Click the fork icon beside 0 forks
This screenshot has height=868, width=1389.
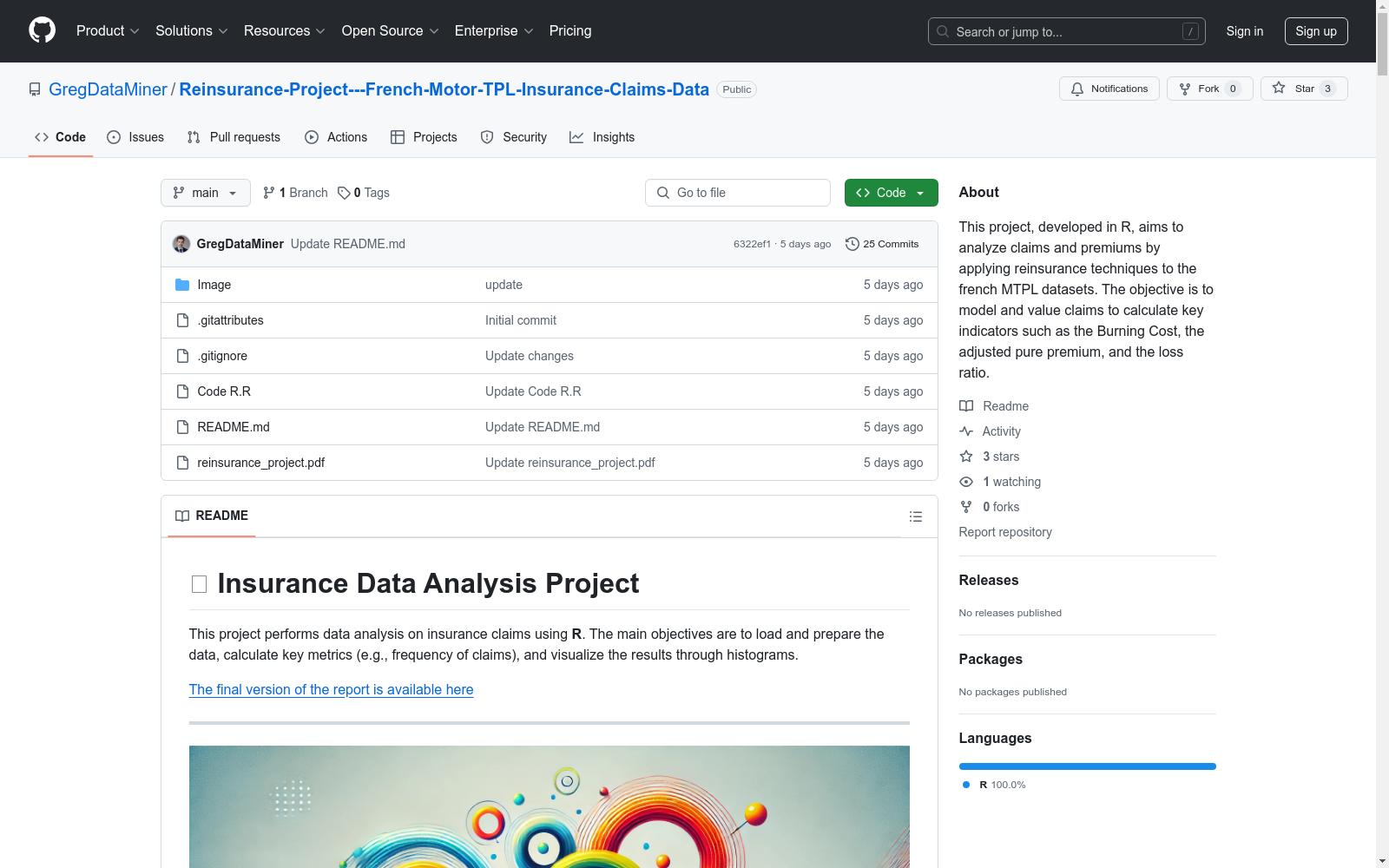(x=966, y=507)
